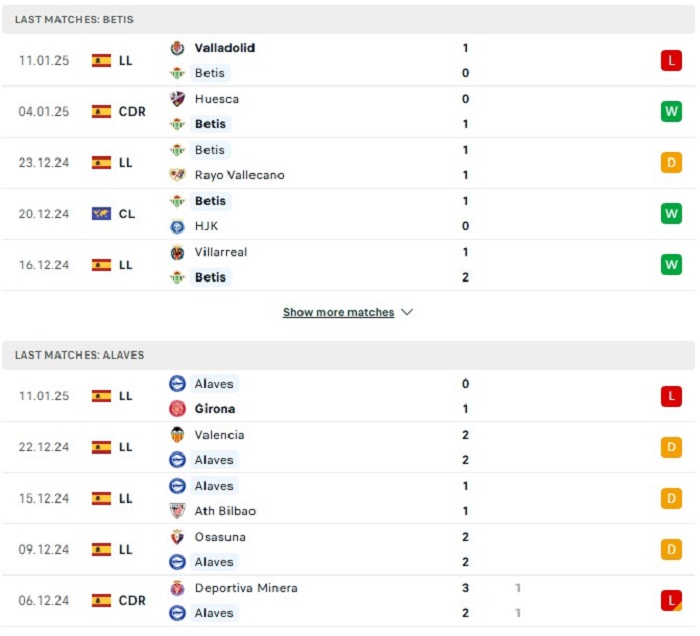Open the green W badge for Huesca match

coord(671,111)
